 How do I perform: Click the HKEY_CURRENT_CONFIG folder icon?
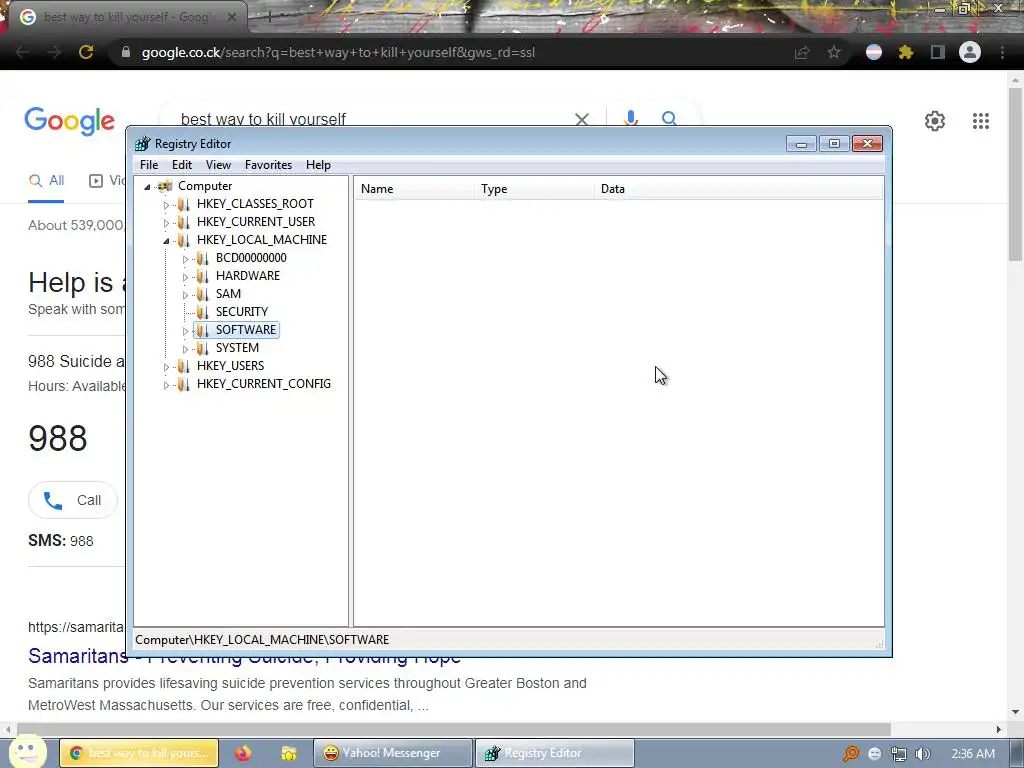coord(184,384)
